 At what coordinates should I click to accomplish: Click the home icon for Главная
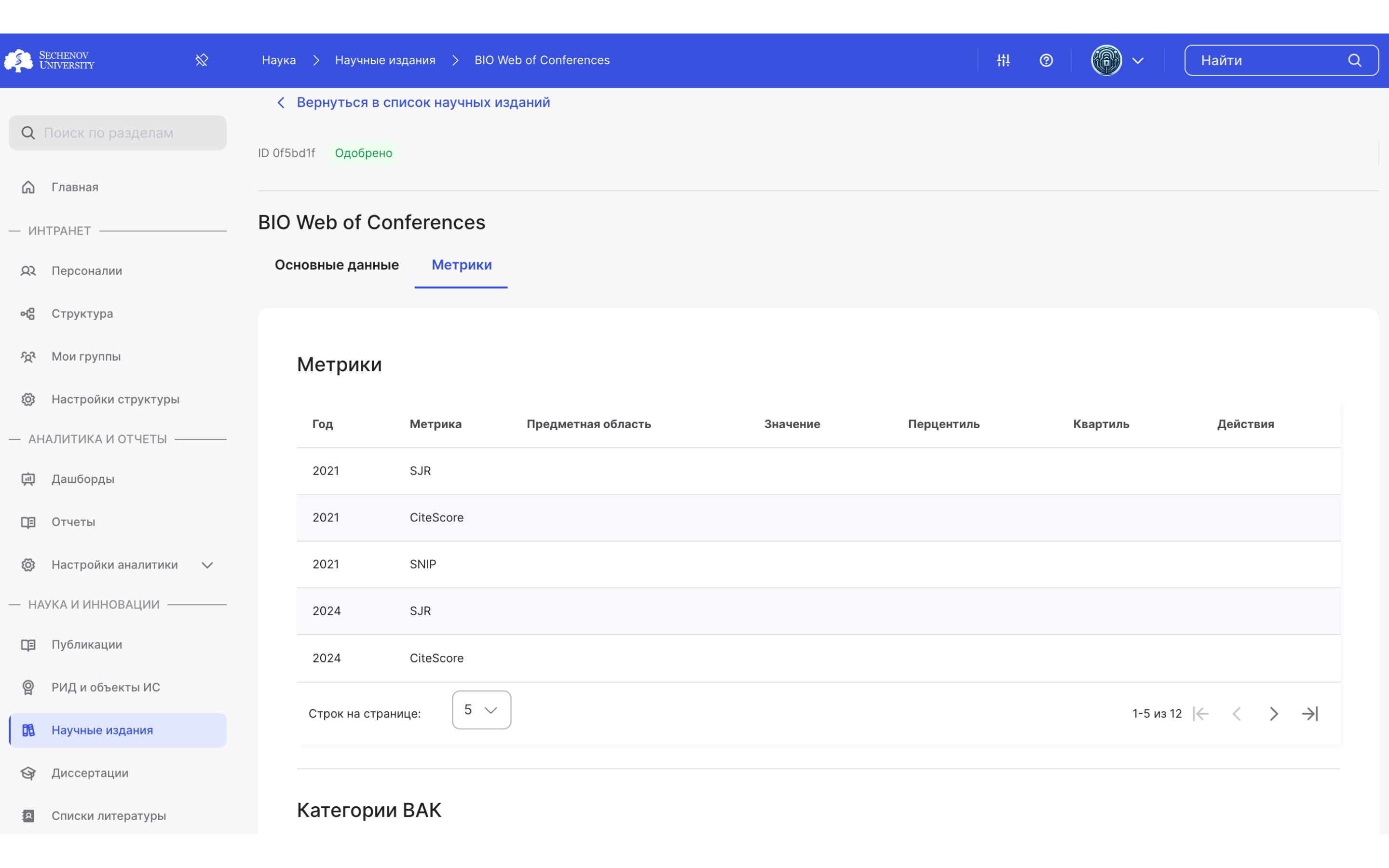point(28,187)
